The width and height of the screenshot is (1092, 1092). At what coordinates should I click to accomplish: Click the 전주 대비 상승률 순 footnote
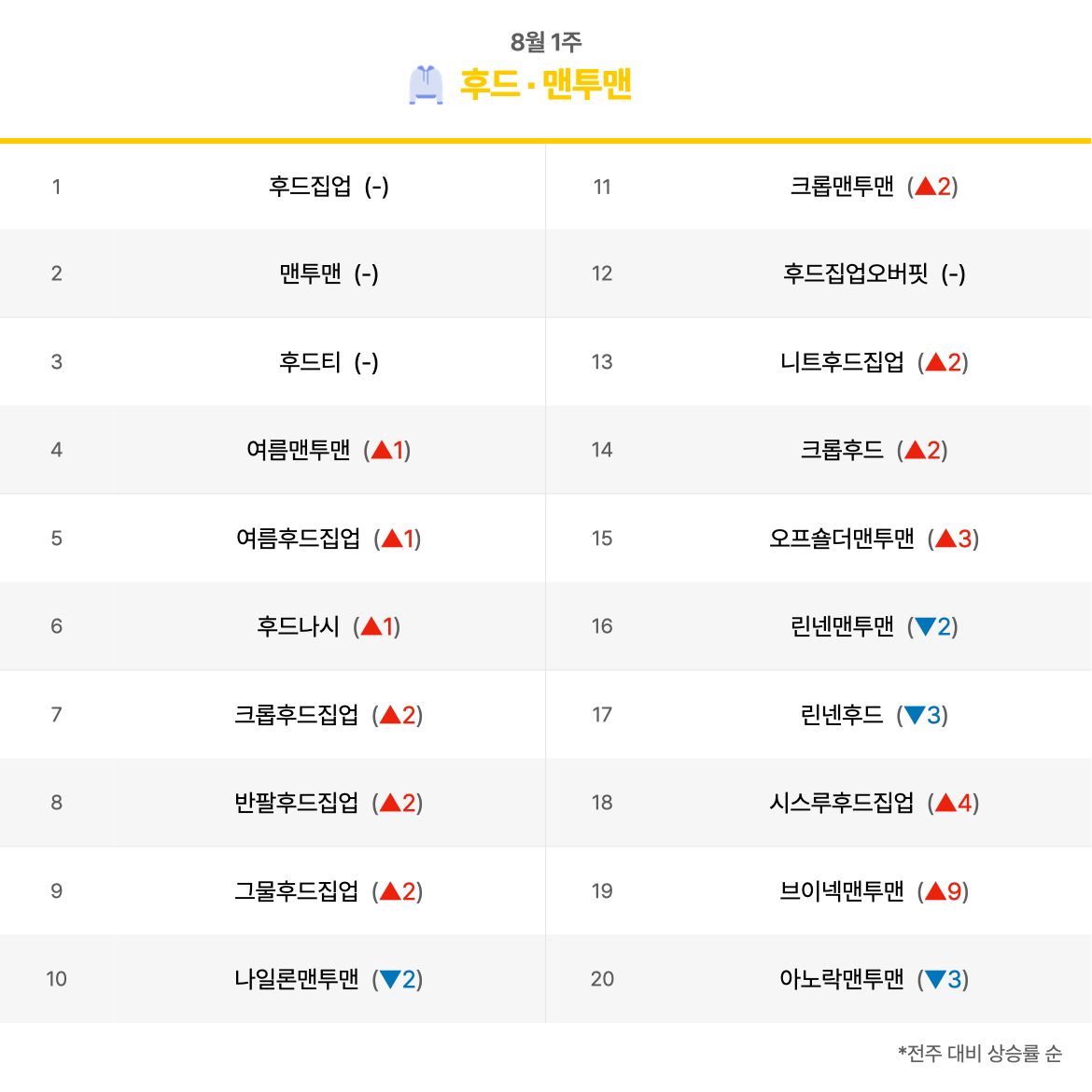click(980, 1054)
